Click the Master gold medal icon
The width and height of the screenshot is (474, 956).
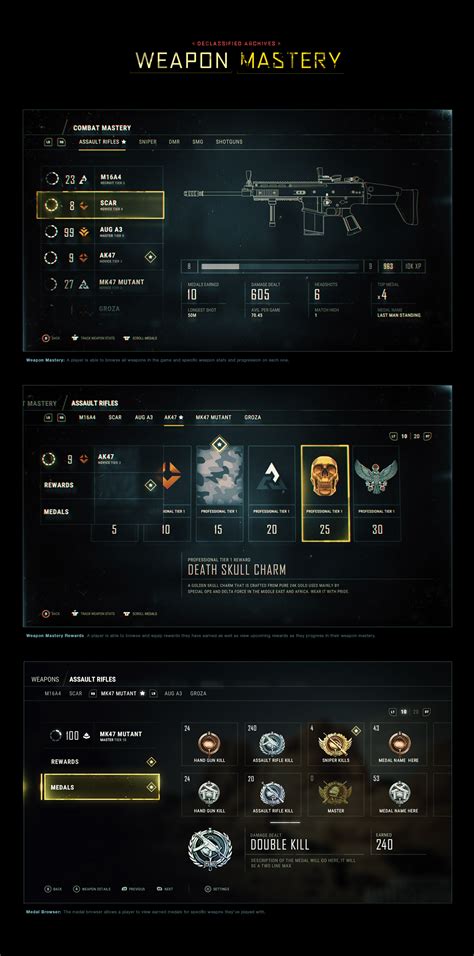click(x=335, y=792)
